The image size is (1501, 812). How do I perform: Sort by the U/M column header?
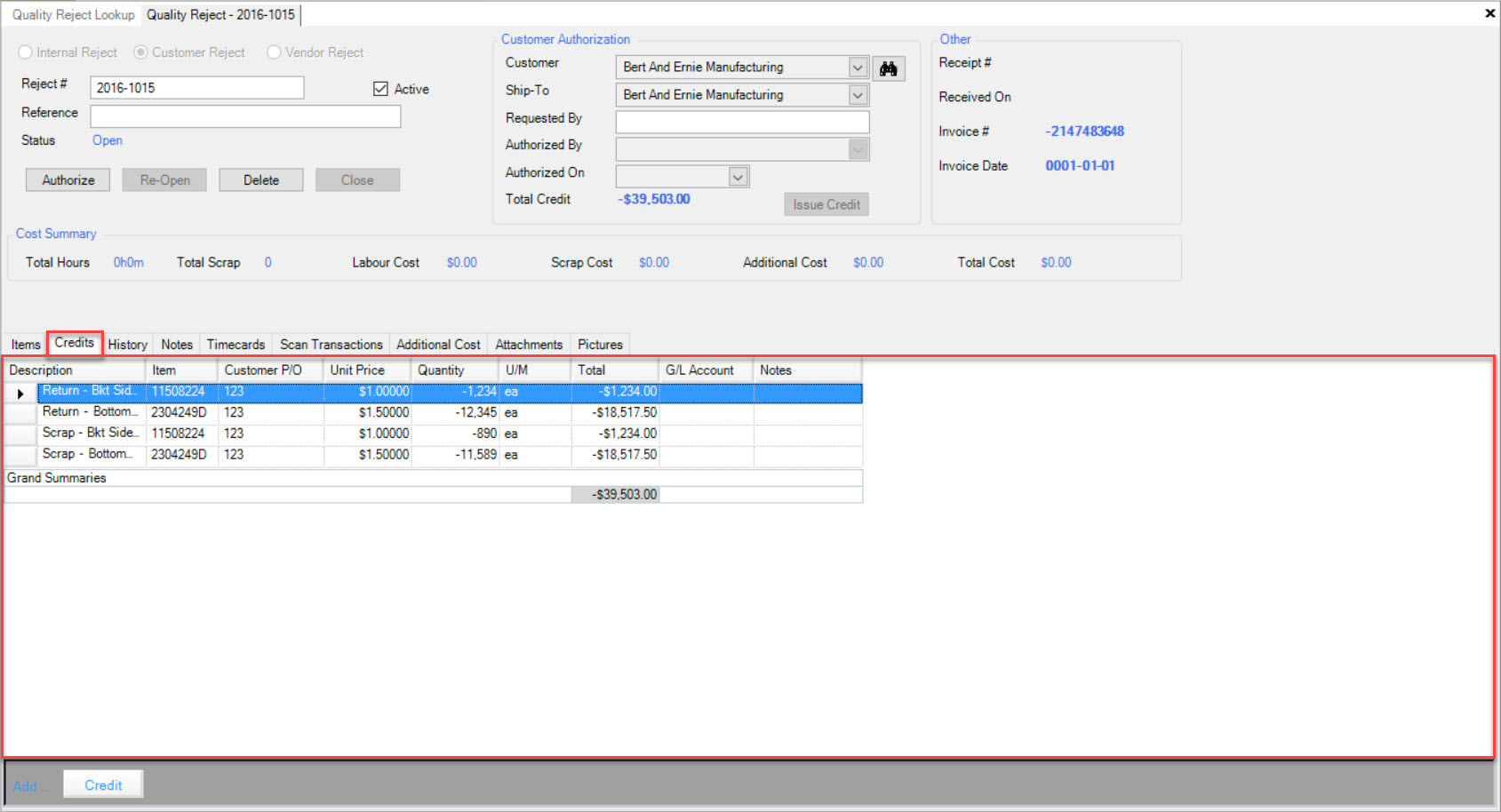click(535, 370)
